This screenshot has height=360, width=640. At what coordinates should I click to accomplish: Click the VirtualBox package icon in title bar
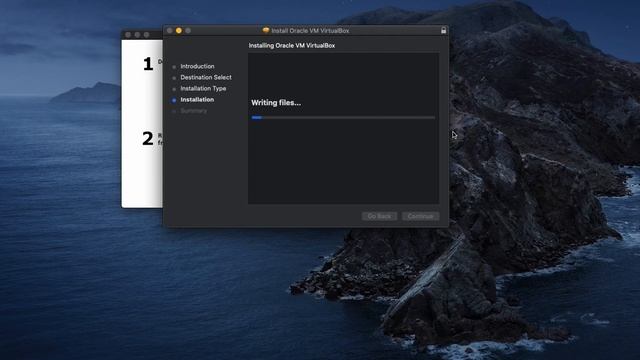click(x=266, y=30)
